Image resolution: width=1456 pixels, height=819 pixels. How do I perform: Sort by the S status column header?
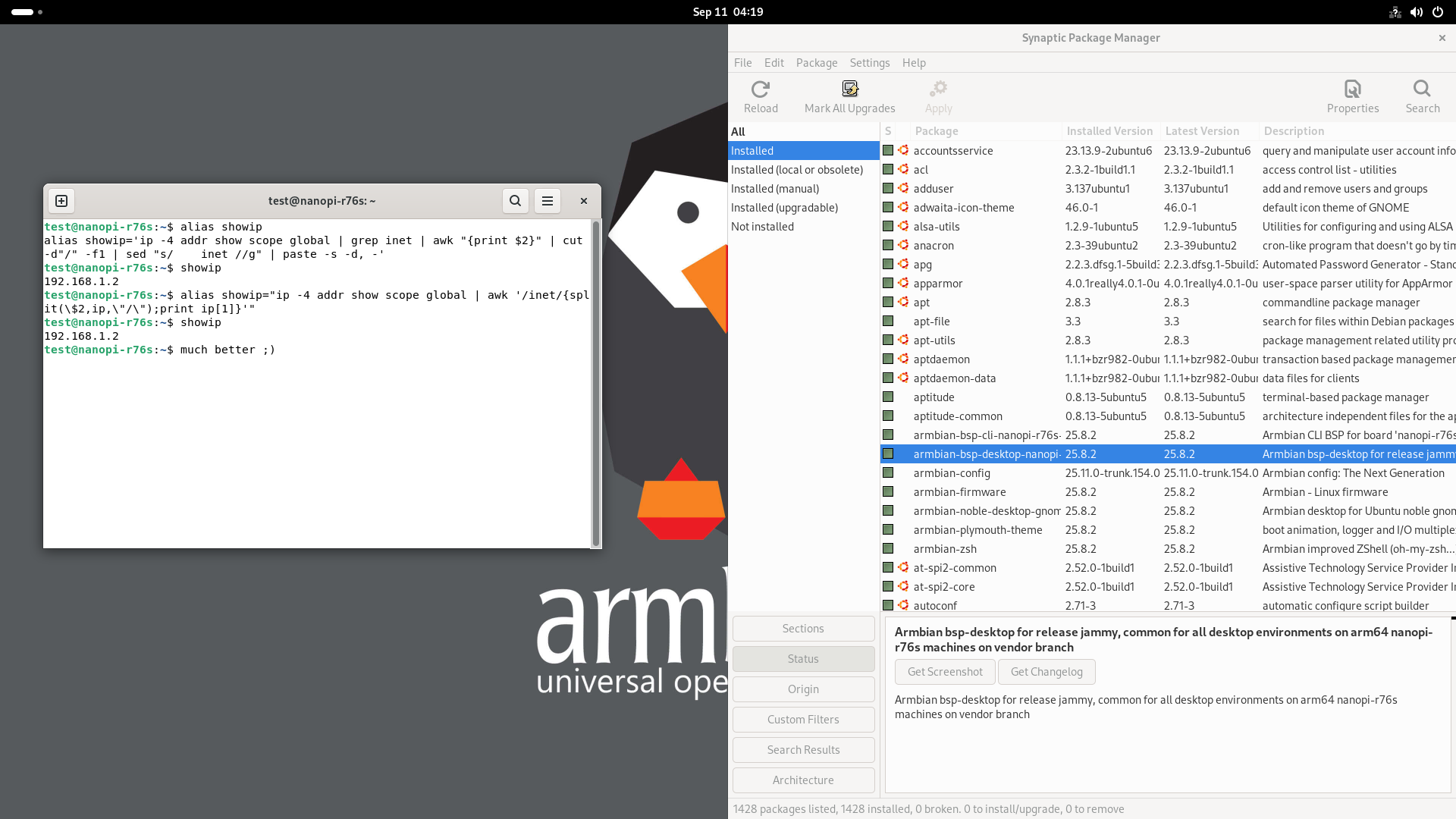click(888, 131)
